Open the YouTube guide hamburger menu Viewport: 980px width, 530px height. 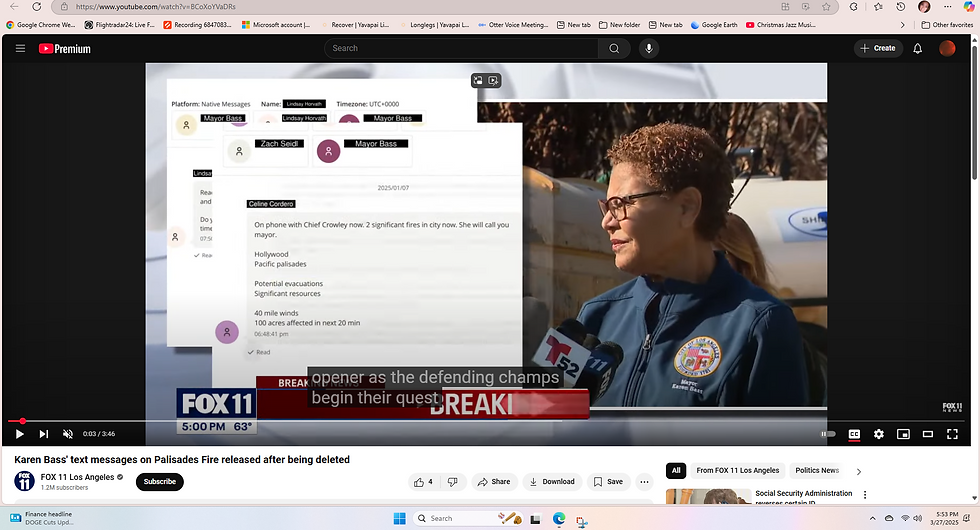[x=20, y=48]
